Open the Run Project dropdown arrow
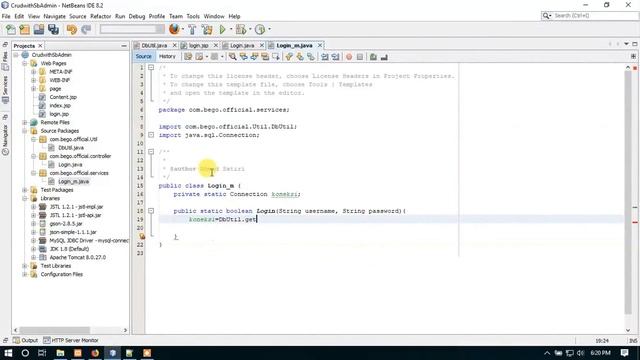 231,29
